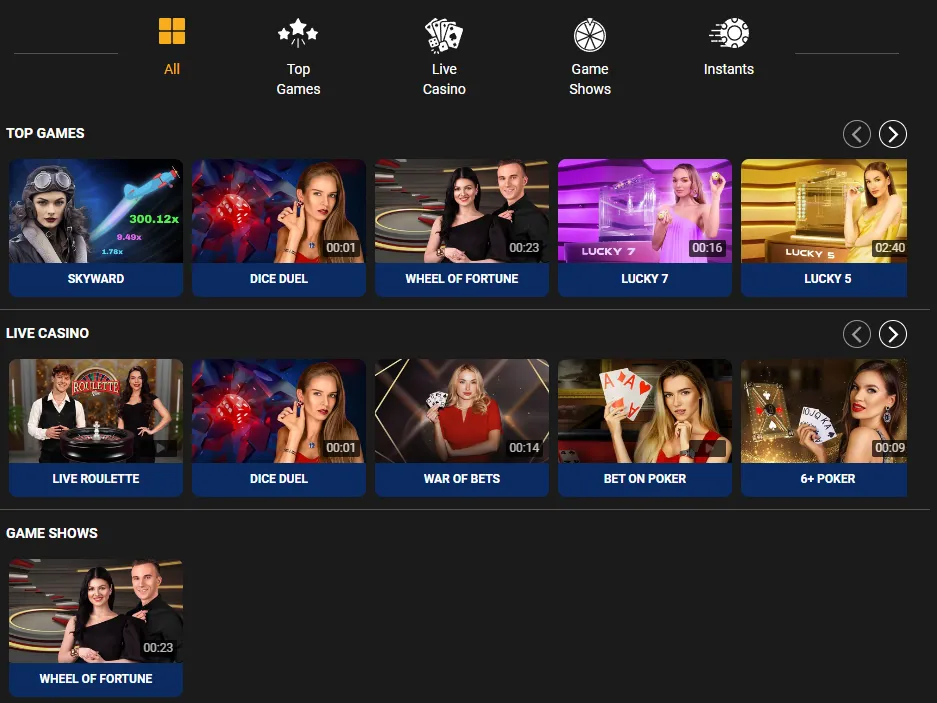The width and height of the screenshot is (937, 703).
Task: Click Live Casino previous arrow
Action: (x=857, y=333)
